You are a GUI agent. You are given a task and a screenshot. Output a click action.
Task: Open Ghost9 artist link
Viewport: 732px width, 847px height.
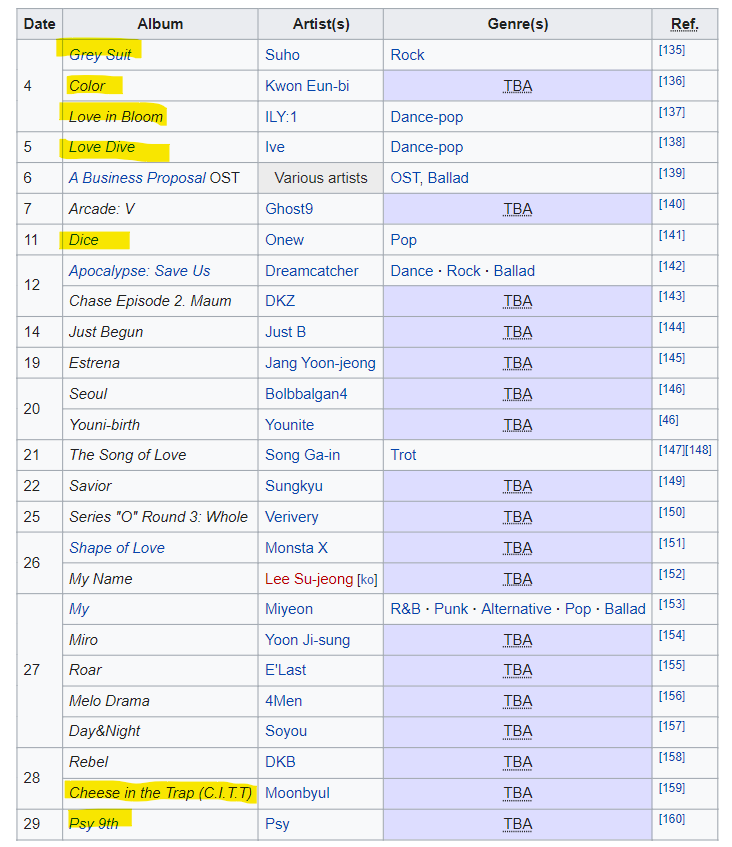pyautogui.click(x=289, y=209)
